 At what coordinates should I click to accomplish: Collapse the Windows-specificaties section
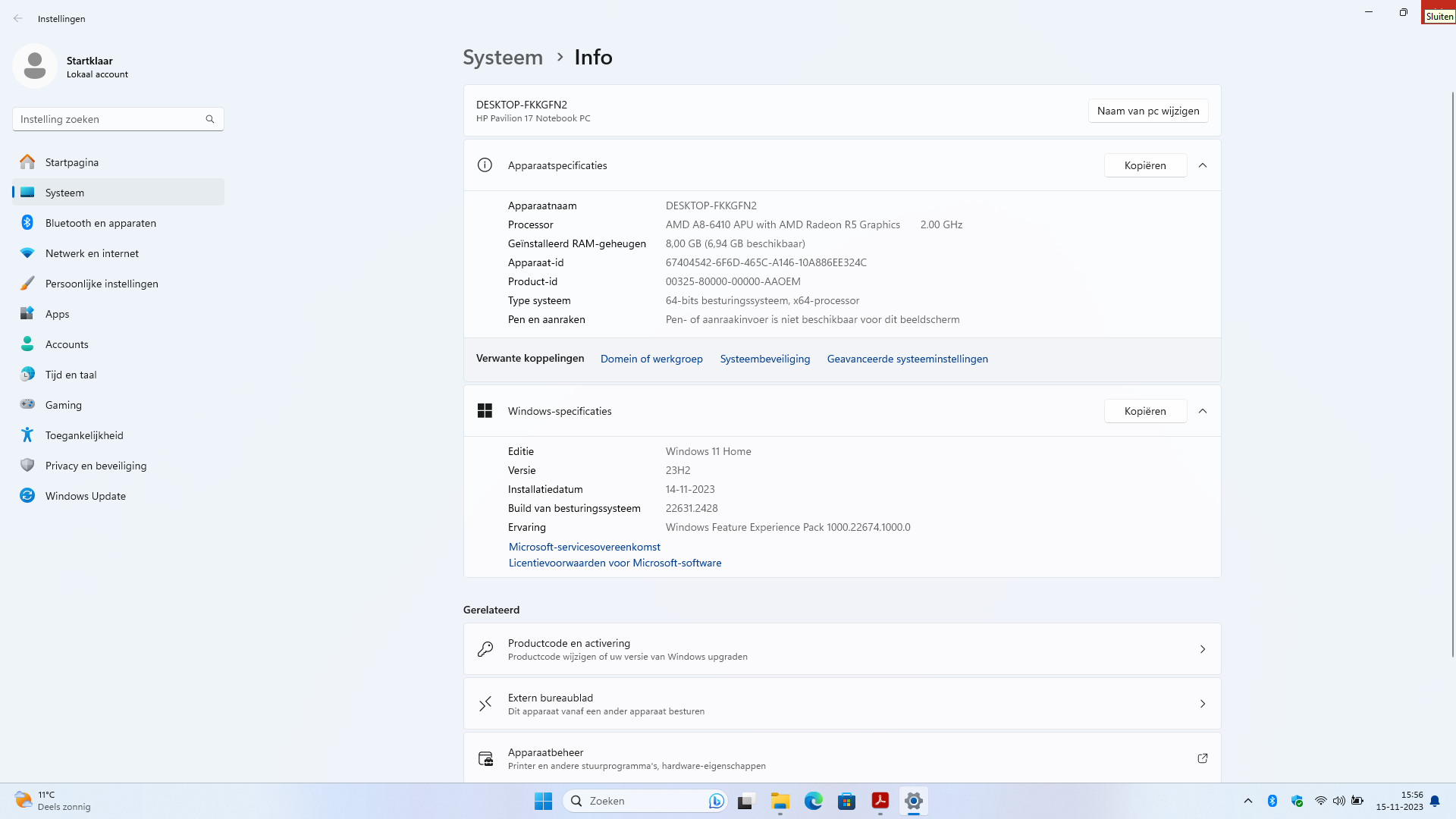(1203, 411)
